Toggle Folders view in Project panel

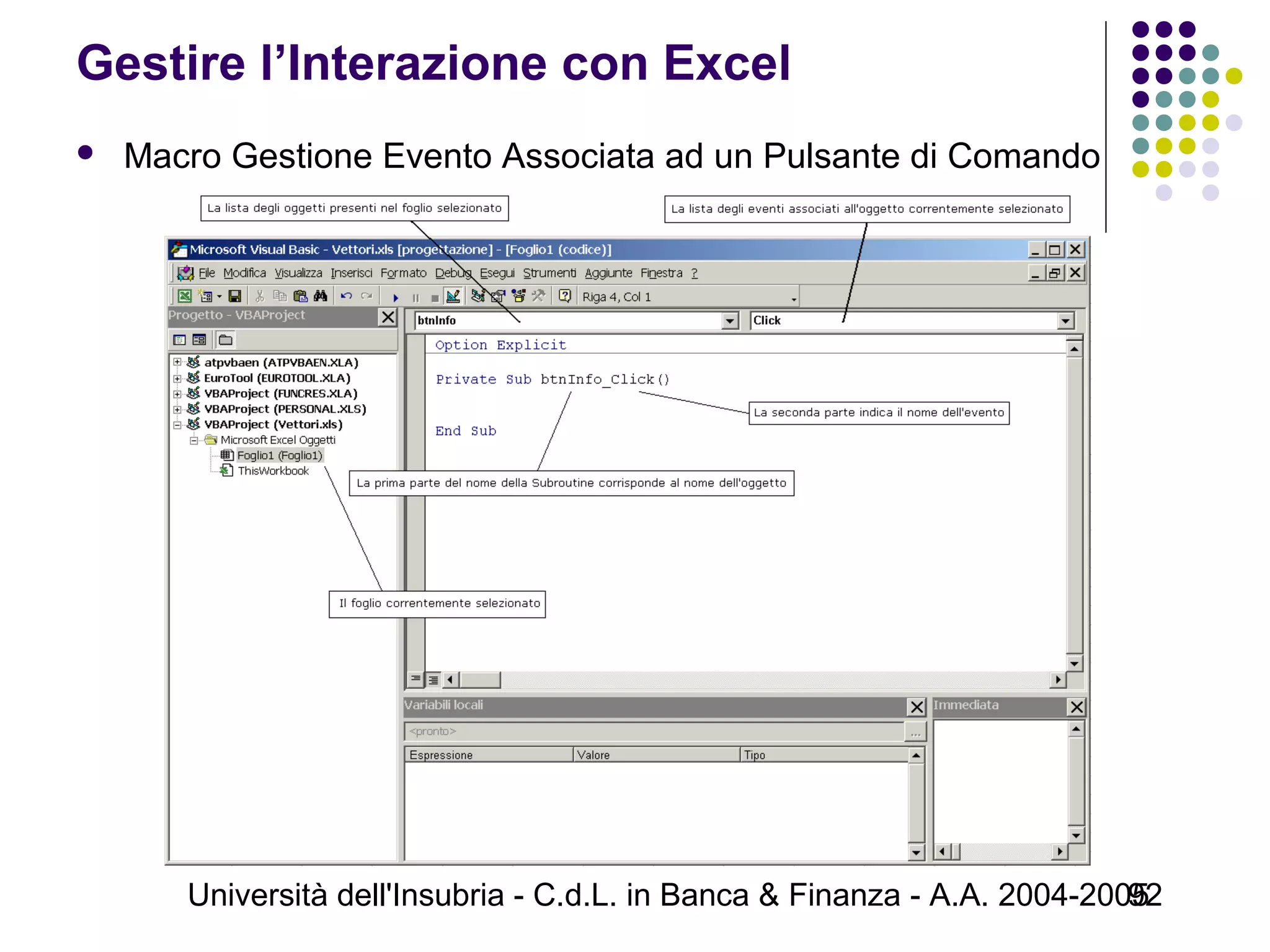point(226,340)
